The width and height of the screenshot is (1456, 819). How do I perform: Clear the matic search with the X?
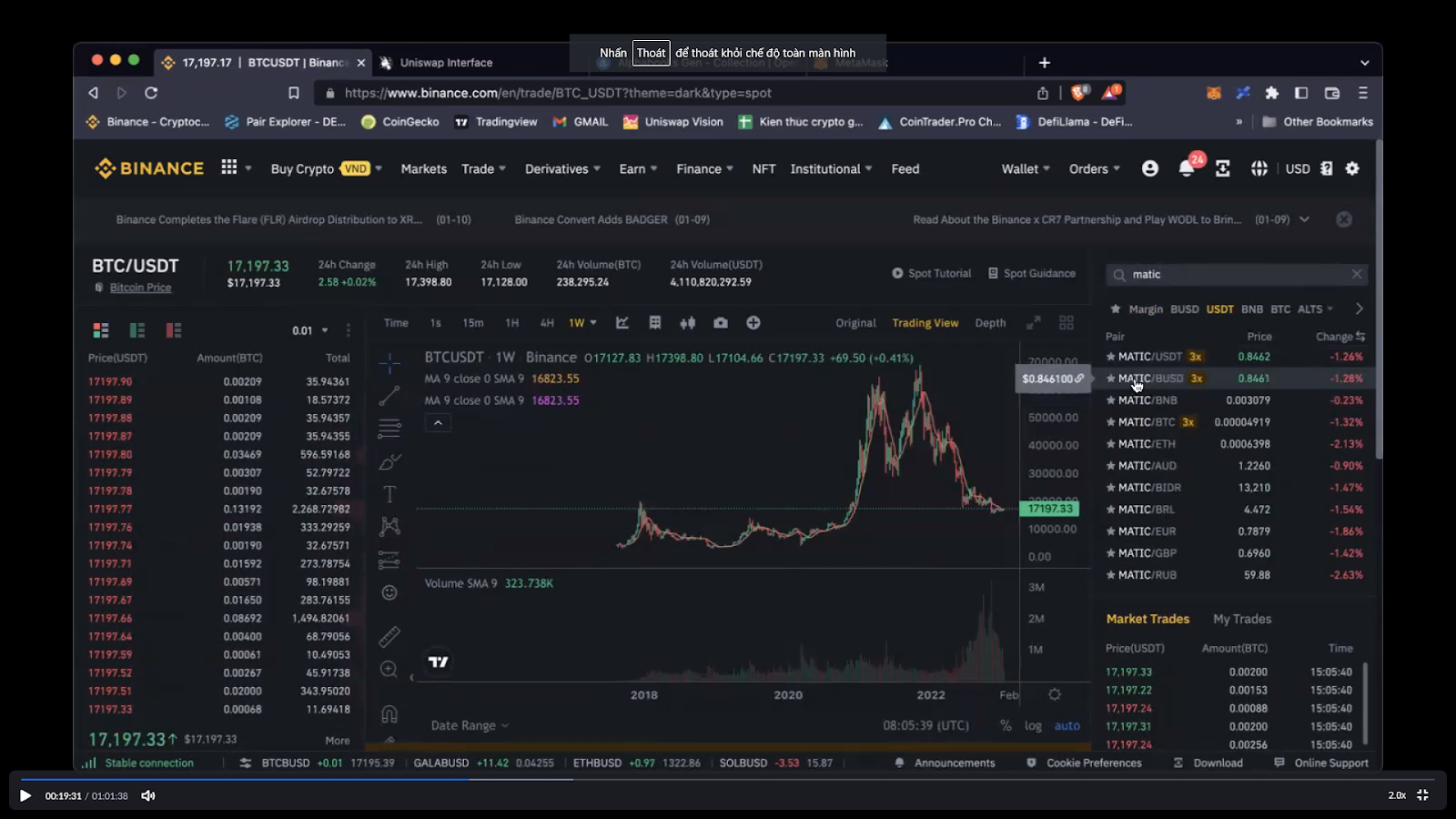pyautogui.click(x=1357, y=274)
